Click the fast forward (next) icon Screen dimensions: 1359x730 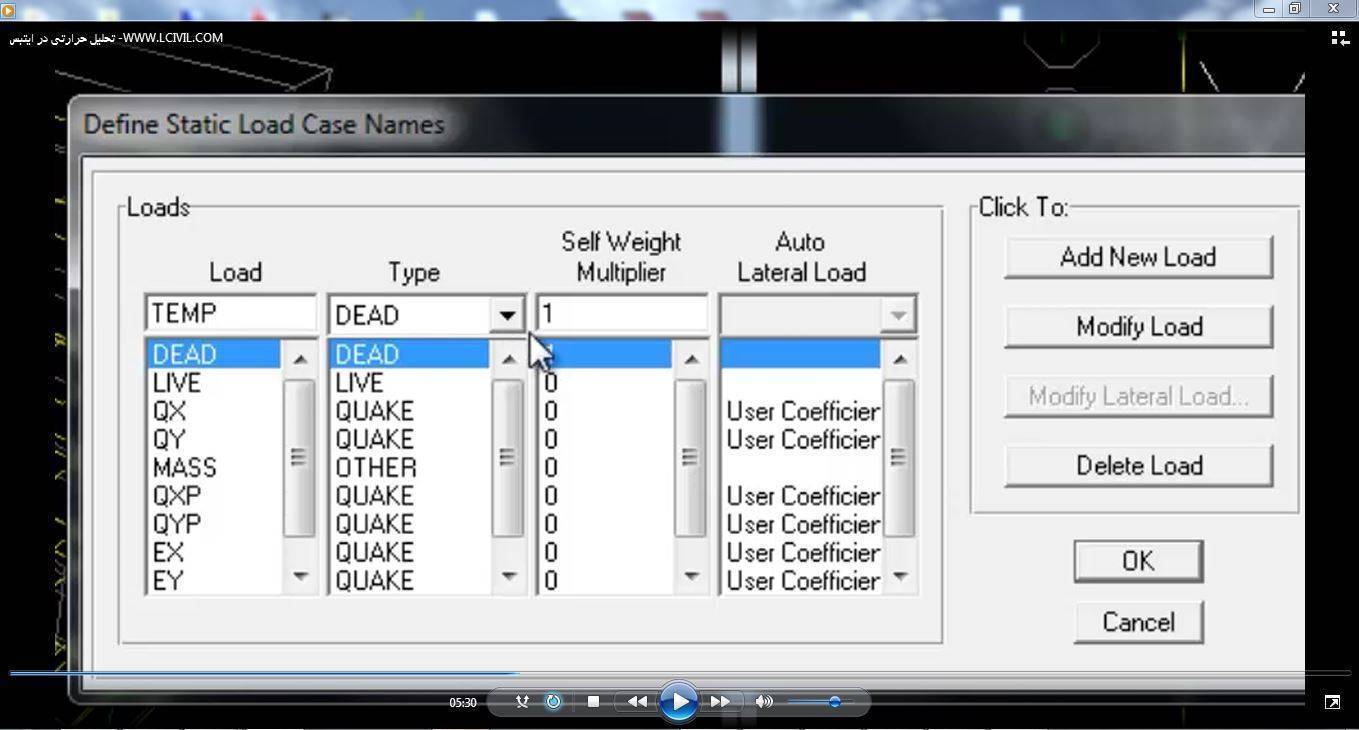point(721,702)
